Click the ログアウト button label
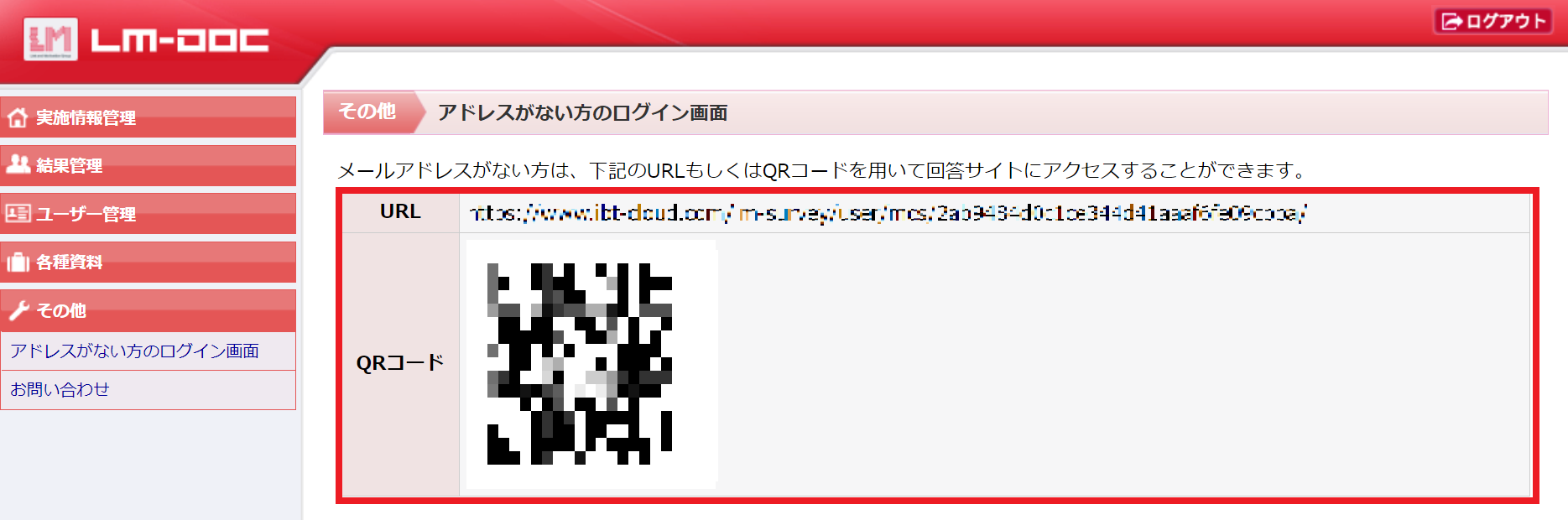Screen dimensions: 1568x520 click(x=1505, y=21)
